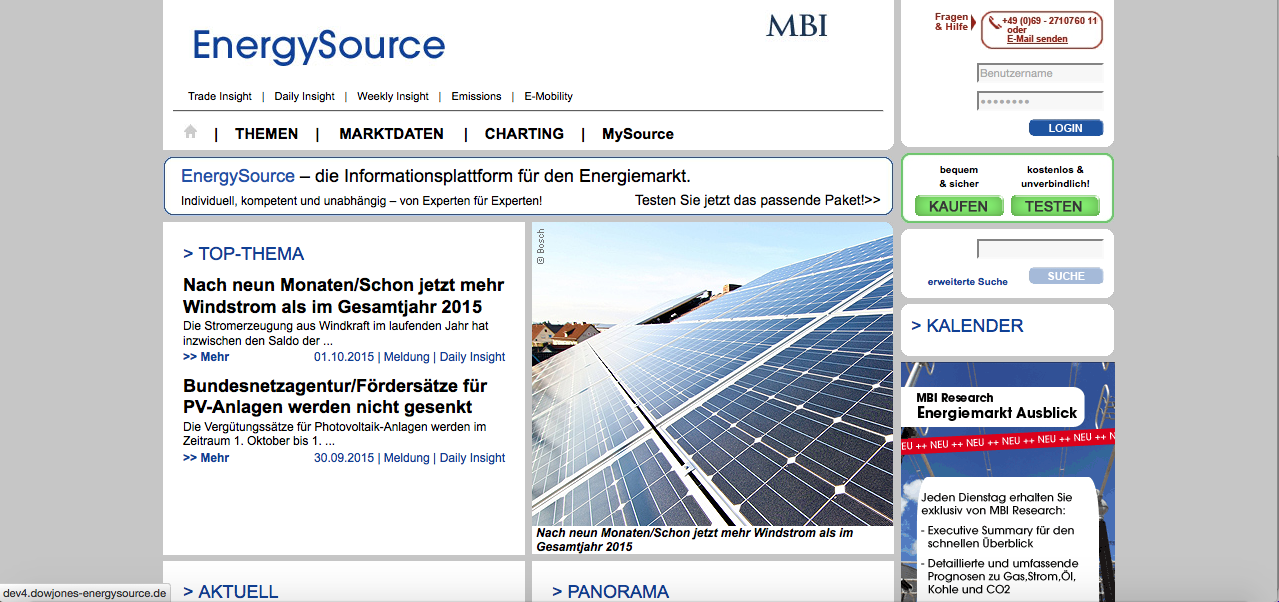The image size is (1279, 602).
Task: Click the search input field
Action: click(x=1040, y=249)
